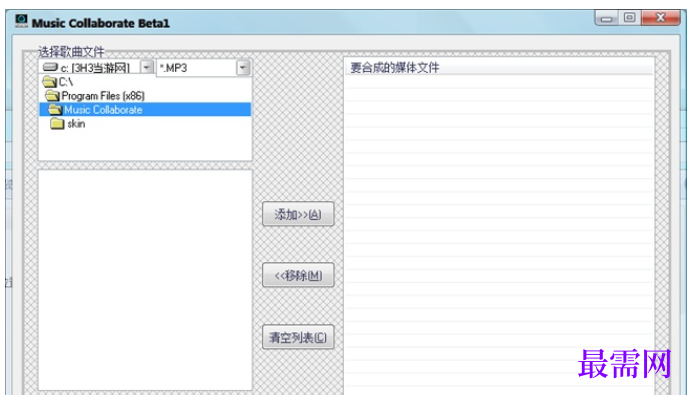Minimize the Music Collaborate window
The image size is (690, 395).
tap(607, 18)
